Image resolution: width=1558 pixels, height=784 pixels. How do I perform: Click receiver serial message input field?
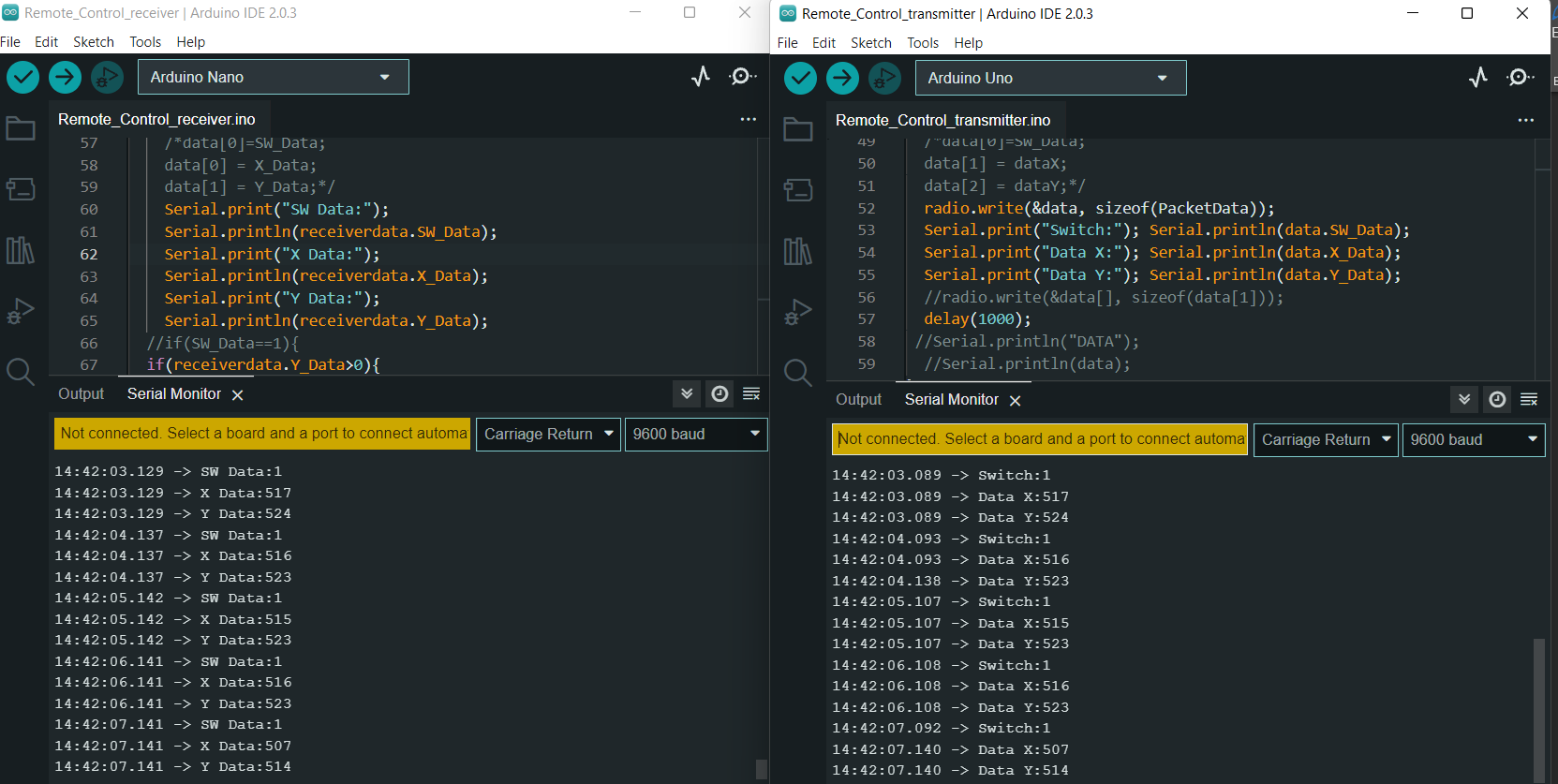262,434
